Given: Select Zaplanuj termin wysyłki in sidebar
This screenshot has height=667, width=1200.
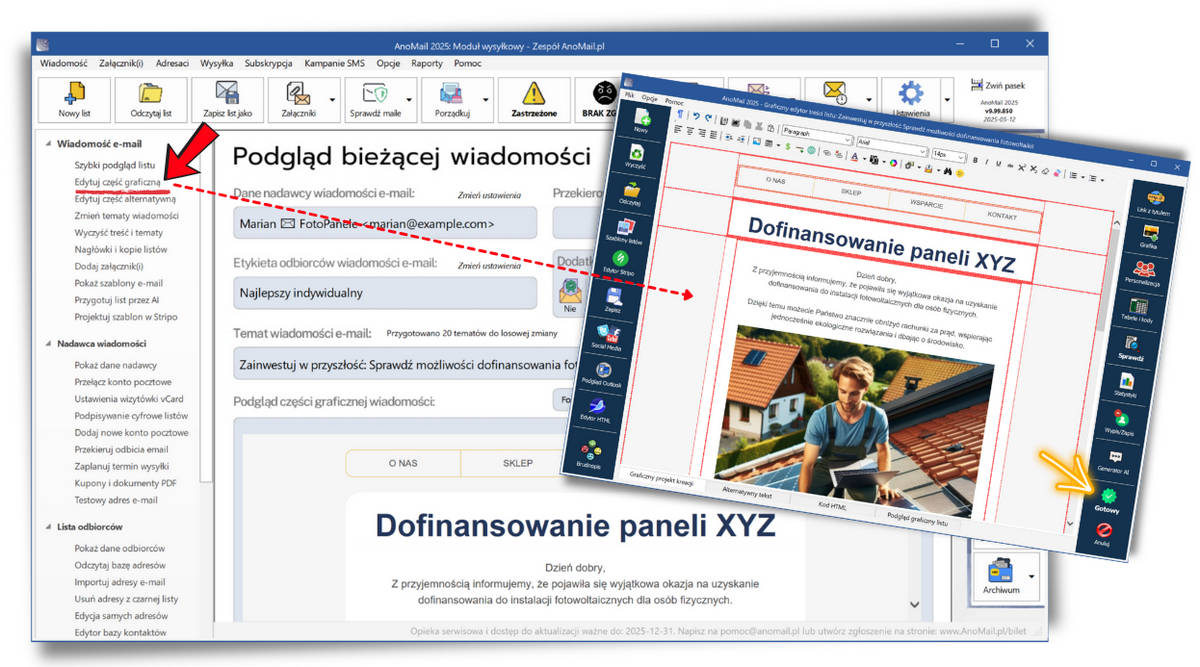Looking at the screenshot, I should click(x=122, y=466).
